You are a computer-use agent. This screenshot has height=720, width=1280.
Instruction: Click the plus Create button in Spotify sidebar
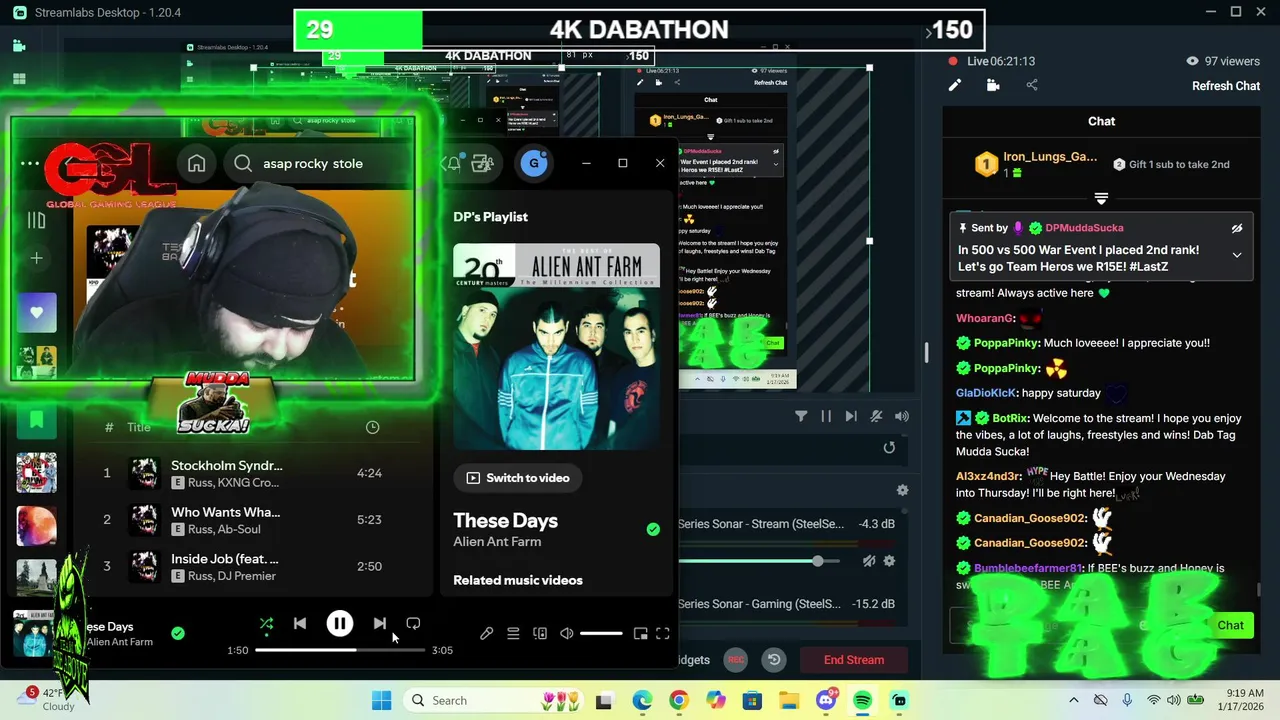[36, 258]
